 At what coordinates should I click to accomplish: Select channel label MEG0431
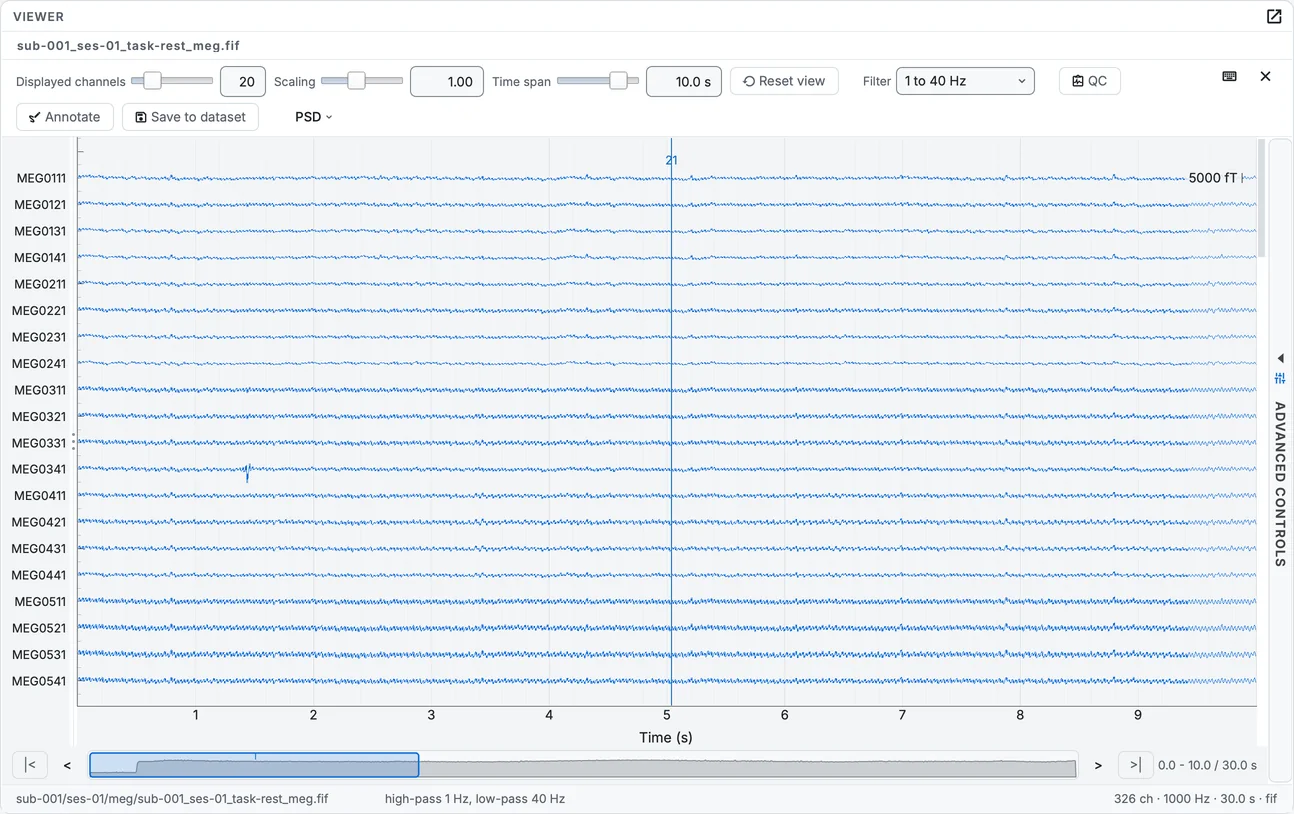[x=39, y=548]
